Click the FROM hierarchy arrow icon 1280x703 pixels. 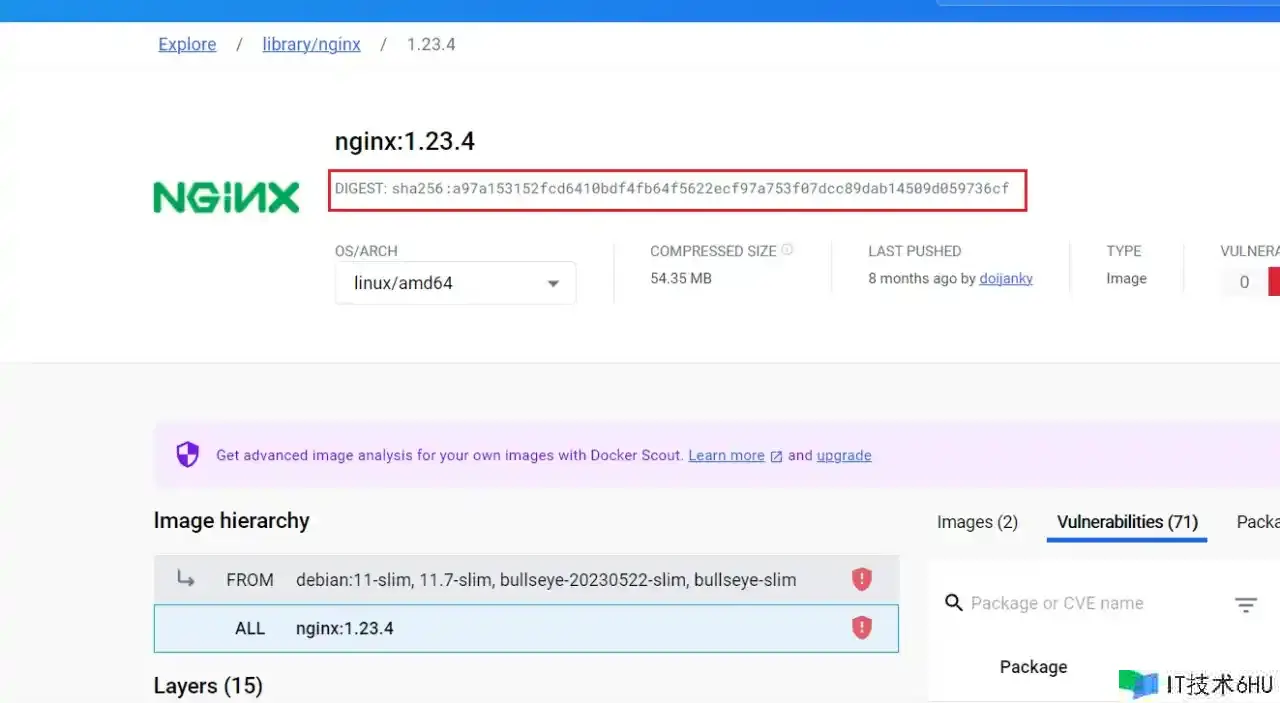click(x=186, y=579)
